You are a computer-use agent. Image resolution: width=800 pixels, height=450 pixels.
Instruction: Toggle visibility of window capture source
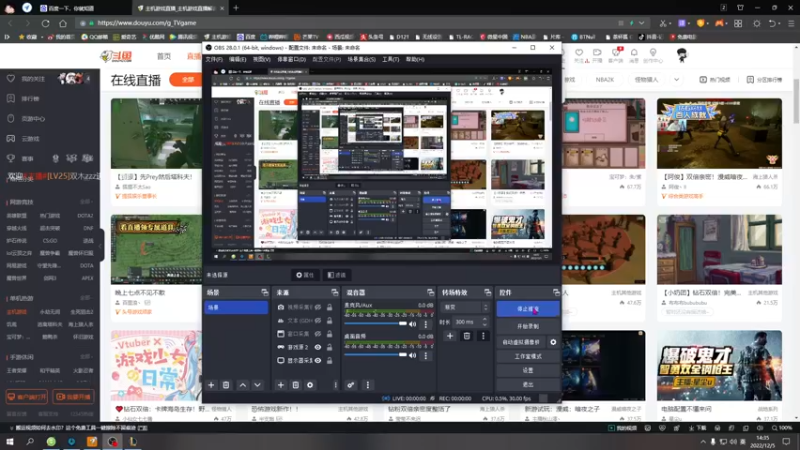(317, 334)
